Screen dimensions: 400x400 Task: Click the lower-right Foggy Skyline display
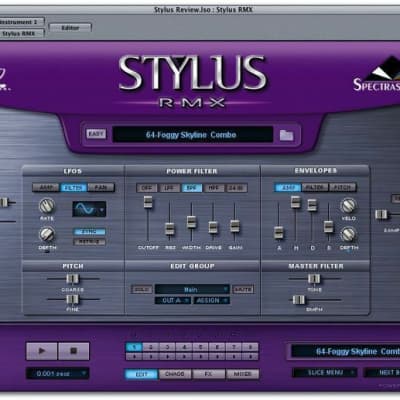click(345, 351)
